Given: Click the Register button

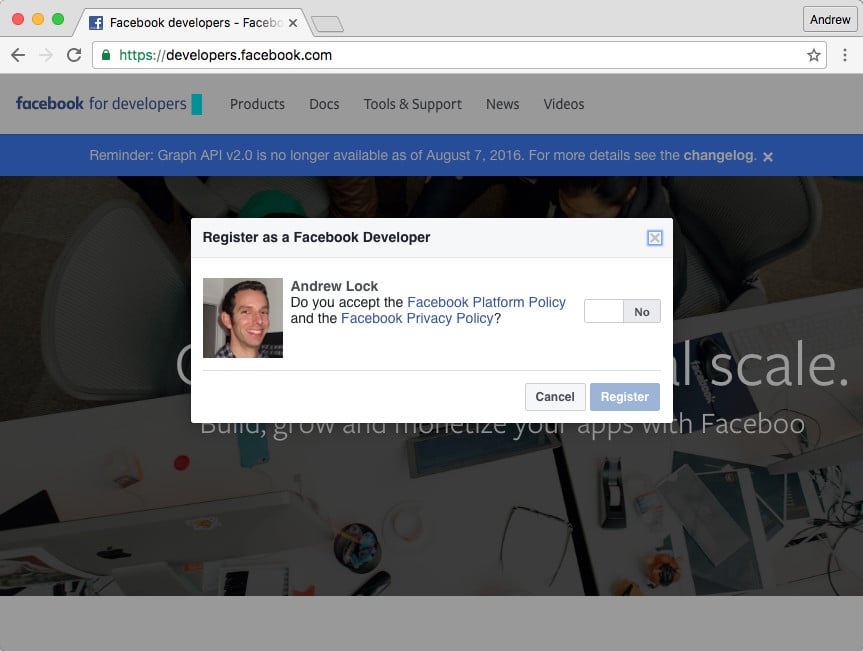Looking at the screenshot, I should click(625, 397).
